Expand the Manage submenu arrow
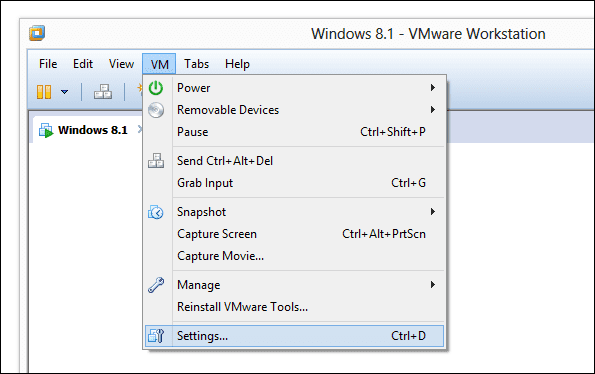 pyautogui.click(x=433, y=284)
